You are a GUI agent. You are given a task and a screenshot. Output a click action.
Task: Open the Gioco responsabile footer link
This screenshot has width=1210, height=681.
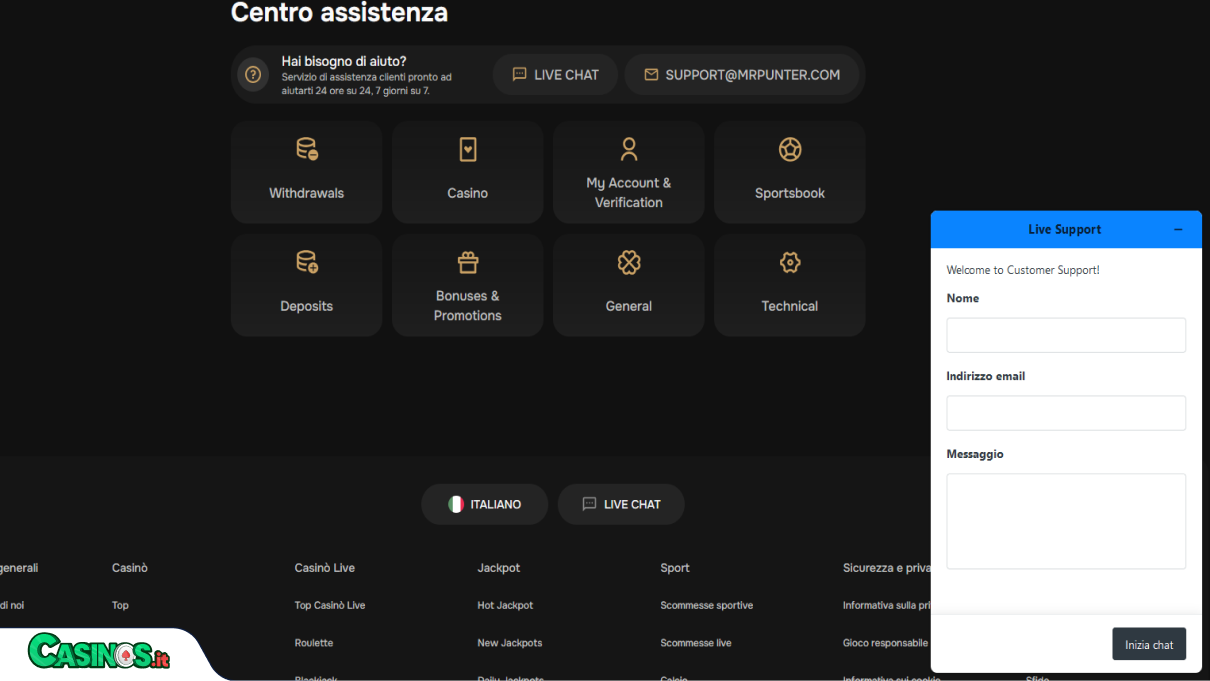point(885,643)
